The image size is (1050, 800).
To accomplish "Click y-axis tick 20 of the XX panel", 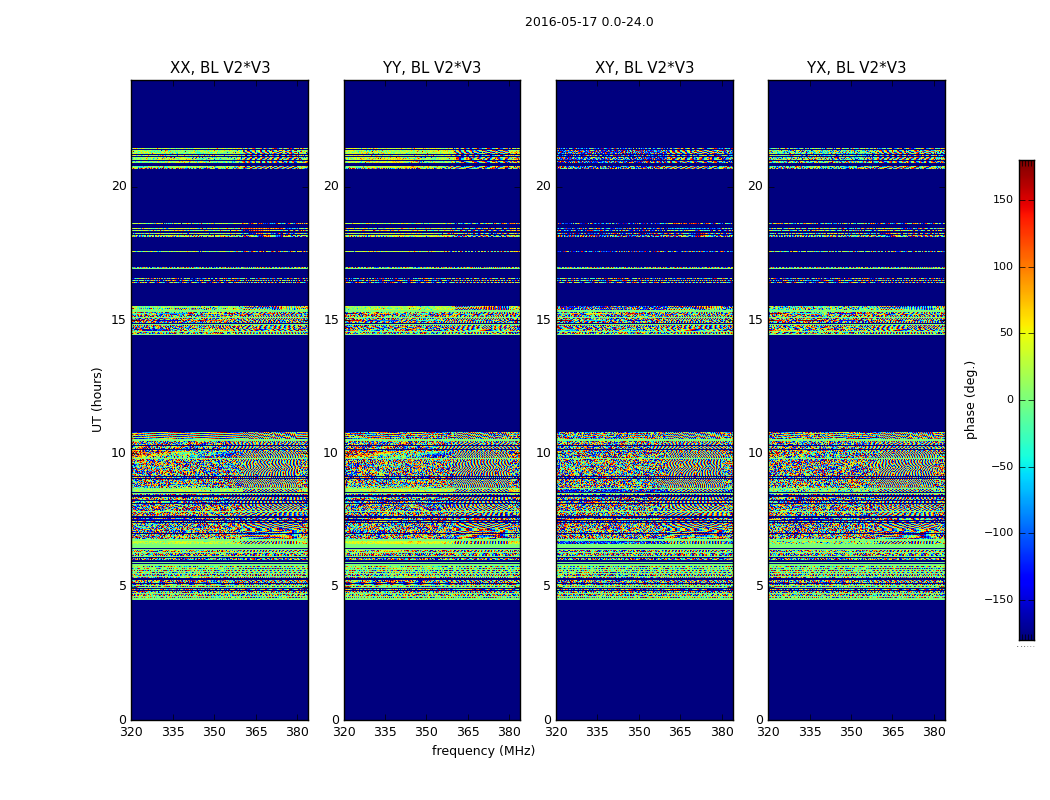I will (119, 186).
